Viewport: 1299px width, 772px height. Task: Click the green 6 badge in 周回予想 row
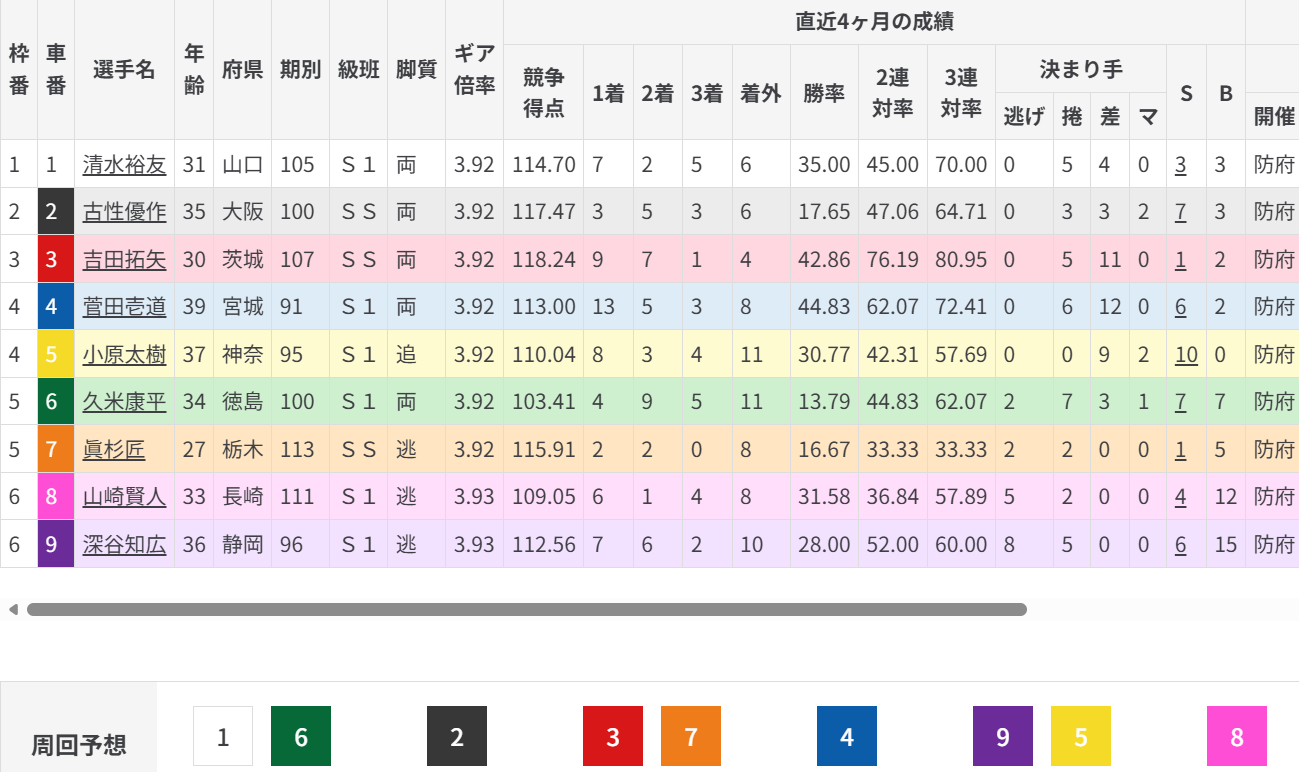[x=301, y=737]
